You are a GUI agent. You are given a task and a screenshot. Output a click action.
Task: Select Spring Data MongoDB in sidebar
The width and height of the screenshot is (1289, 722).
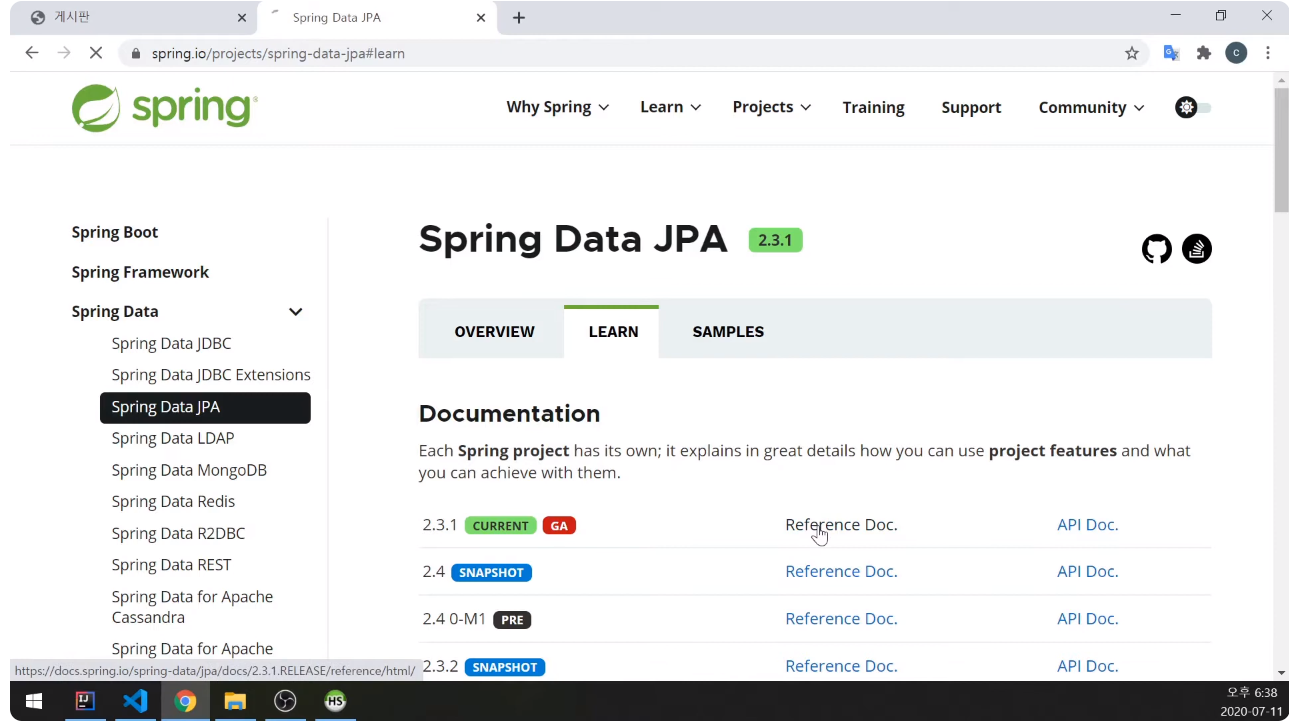(189, 470)
